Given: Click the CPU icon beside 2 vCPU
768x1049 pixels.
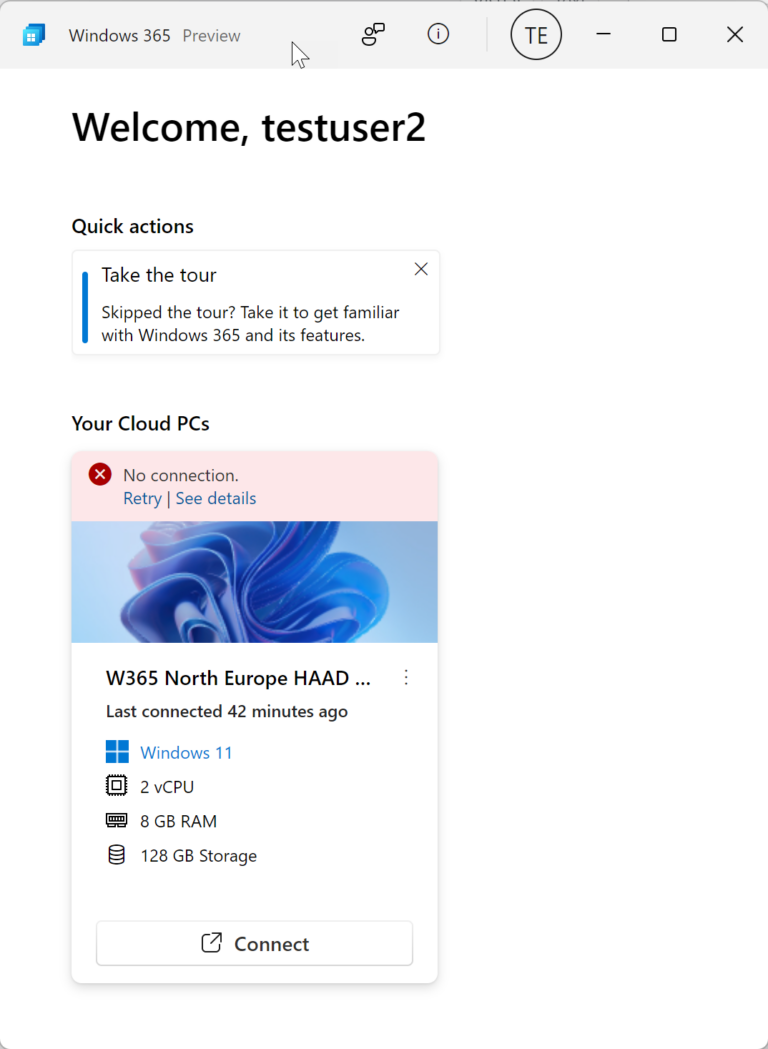Looking at the screenshot, I should coord(117,786).
